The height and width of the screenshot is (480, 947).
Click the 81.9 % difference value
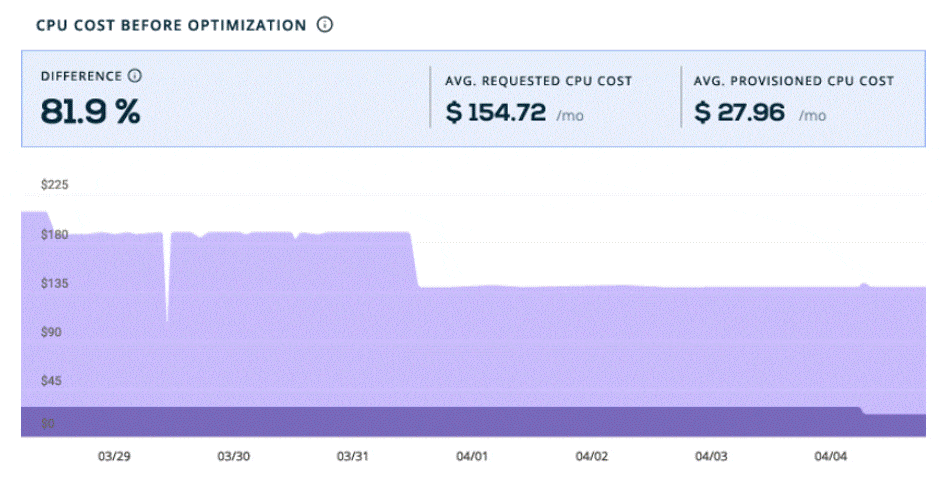91,111
